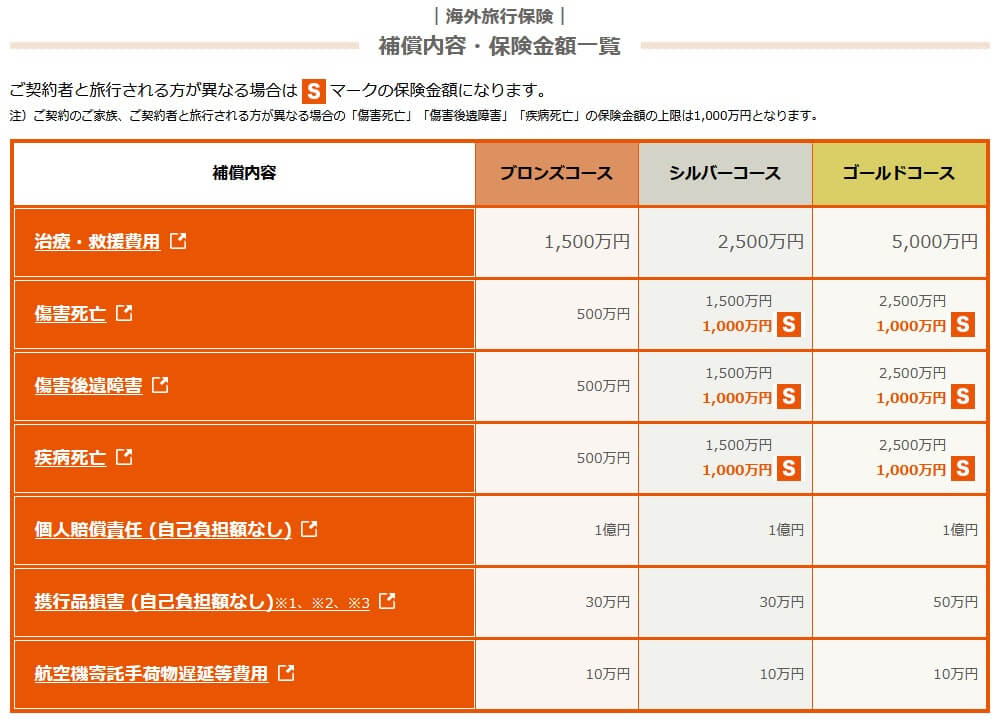Viewport: 997px width, 720px height.
Task: Click 500万円 in the 疾病死亡 row
Action: click(603, 458)
